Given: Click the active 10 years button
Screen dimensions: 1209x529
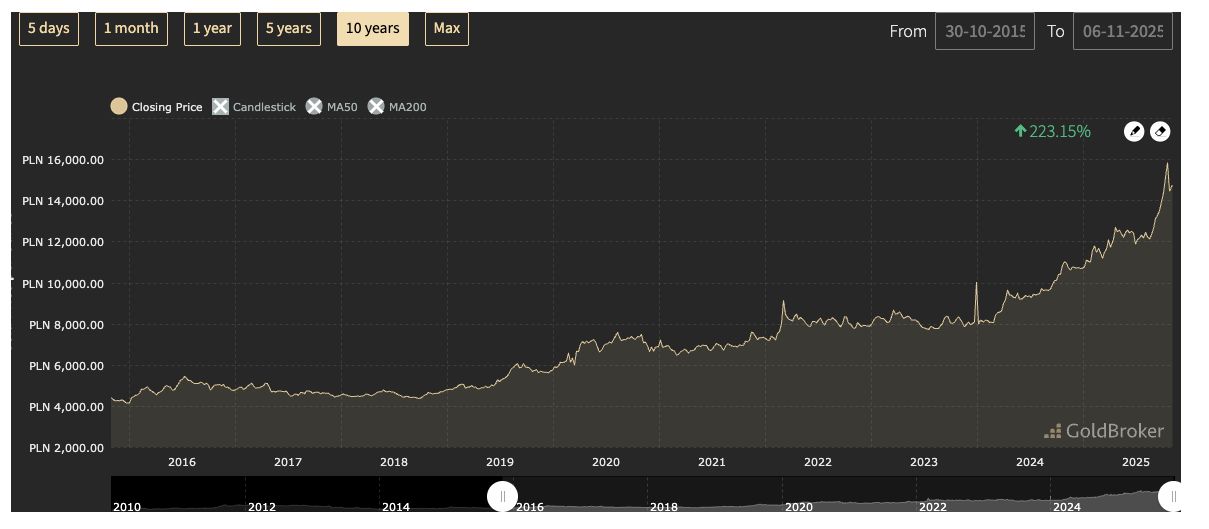Looking at the screenshot, I should [x=372, y=29].
